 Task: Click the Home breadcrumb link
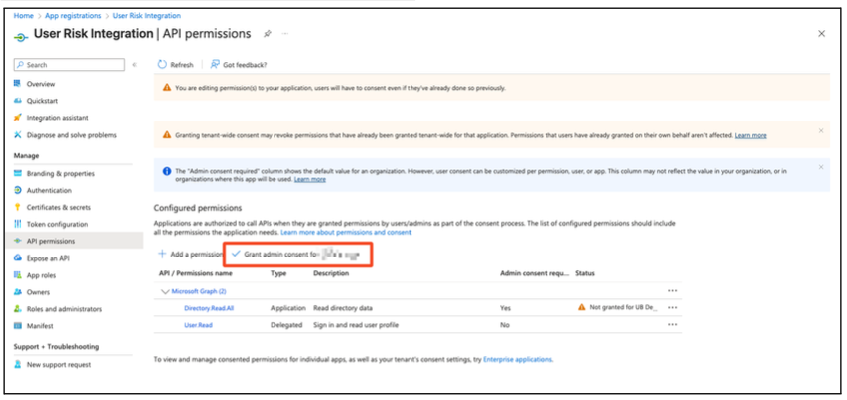(23, 16)
